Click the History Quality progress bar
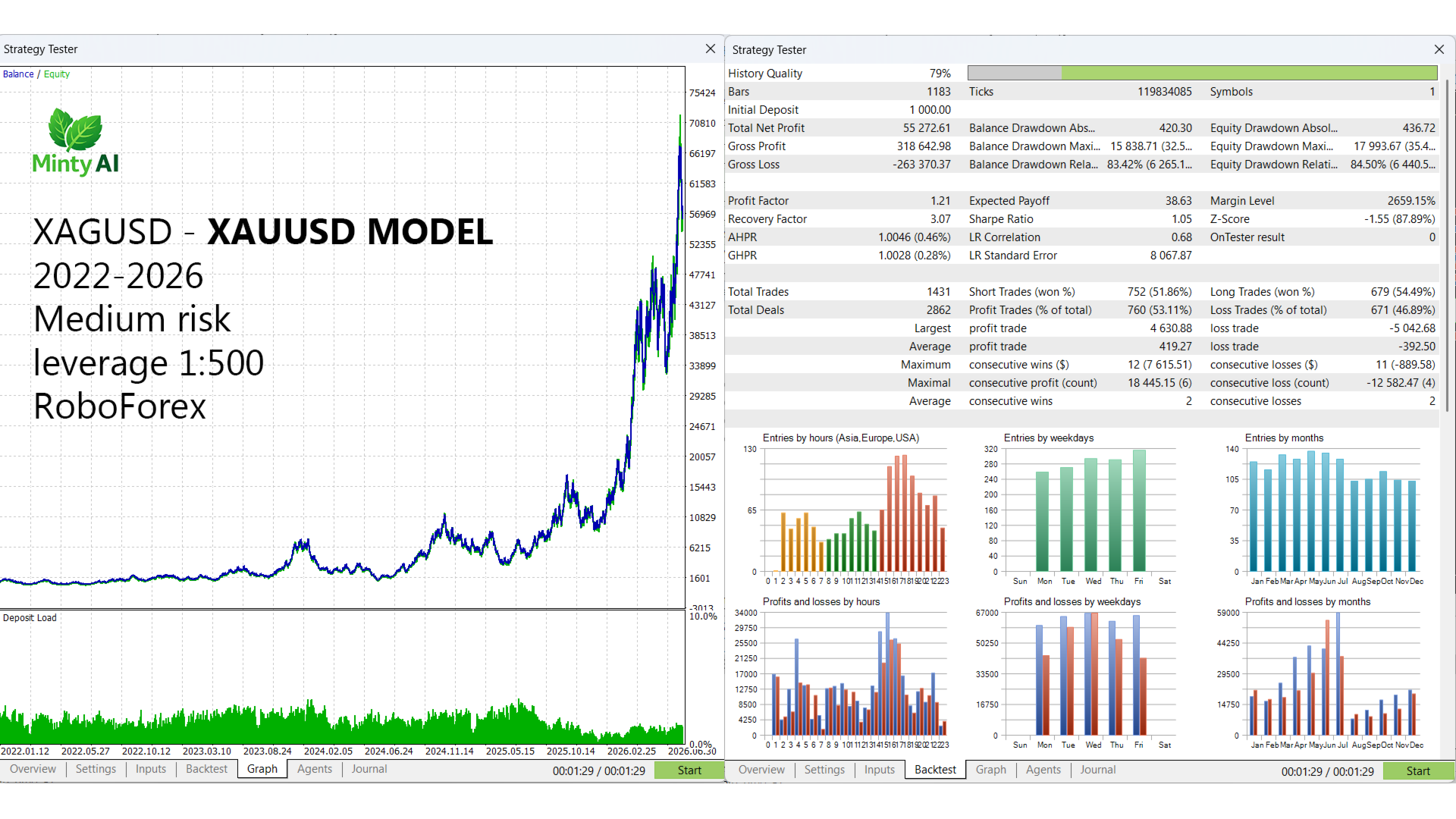 click(1203, 73)
